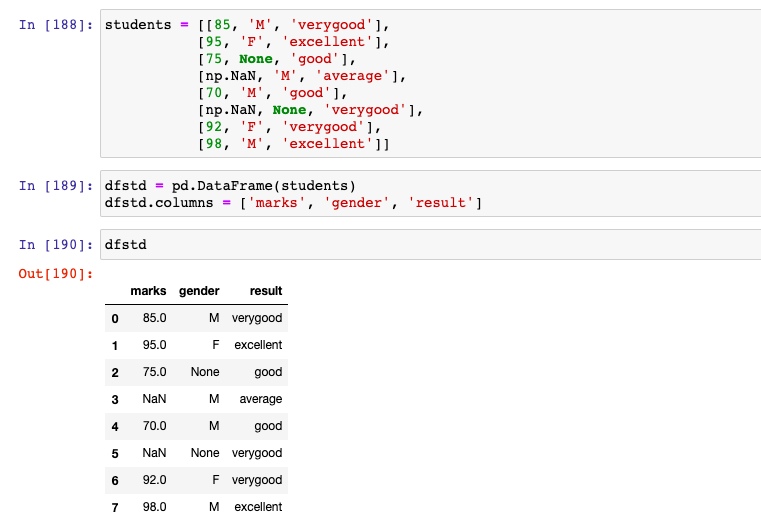The image size is (761, 527).
Task: Select row index 3 in output table
Action: 115,399
